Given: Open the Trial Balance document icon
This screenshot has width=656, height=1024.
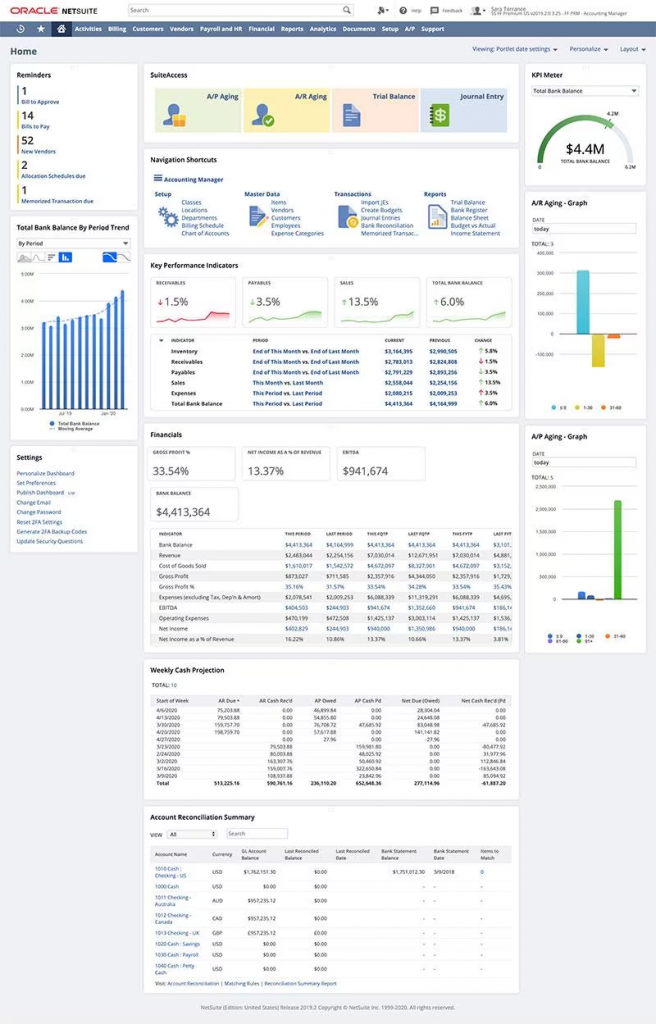Looking at the screenshot, I should (352, 116).
